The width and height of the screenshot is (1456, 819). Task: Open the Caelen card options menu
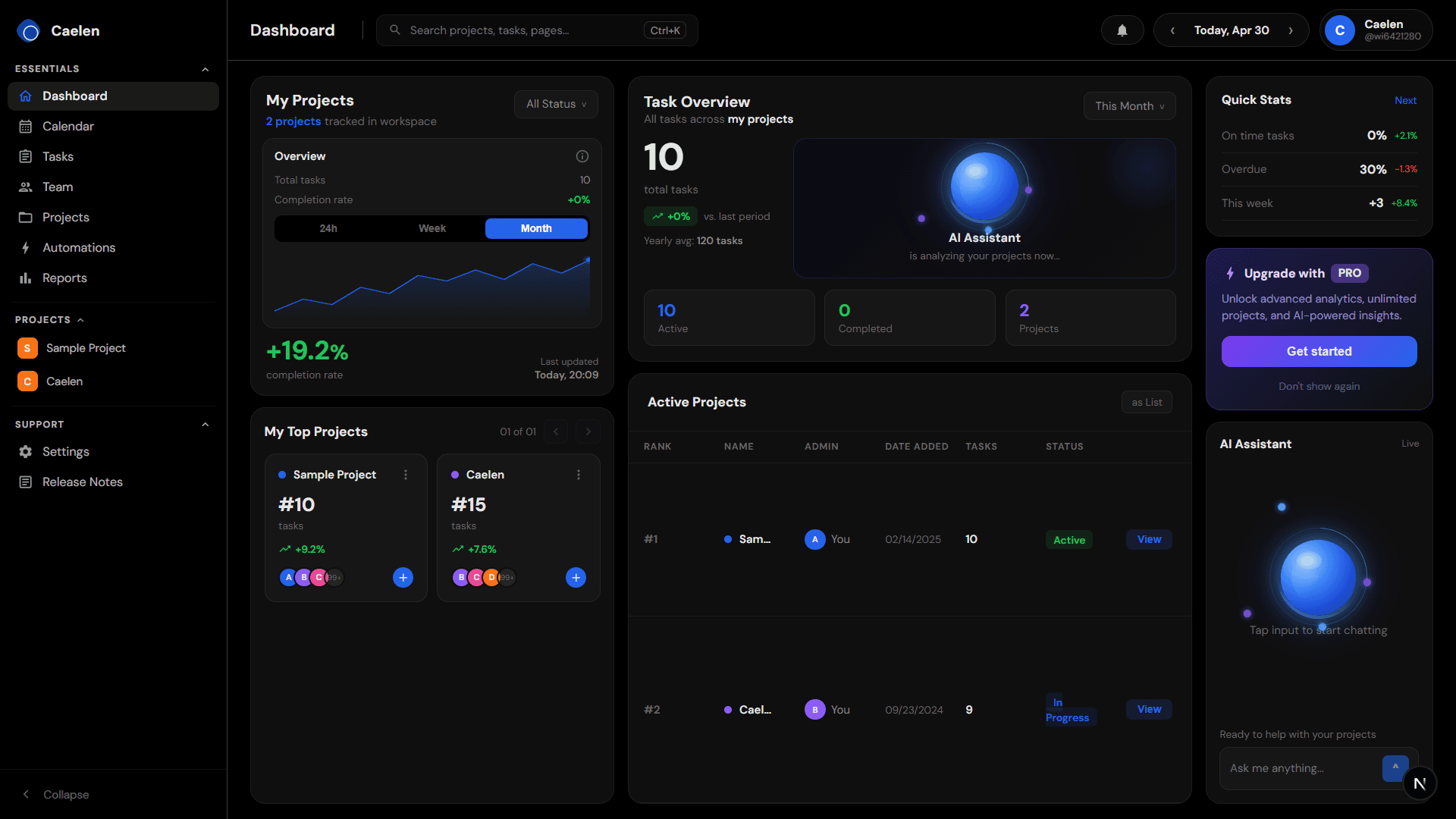[579, 475]
